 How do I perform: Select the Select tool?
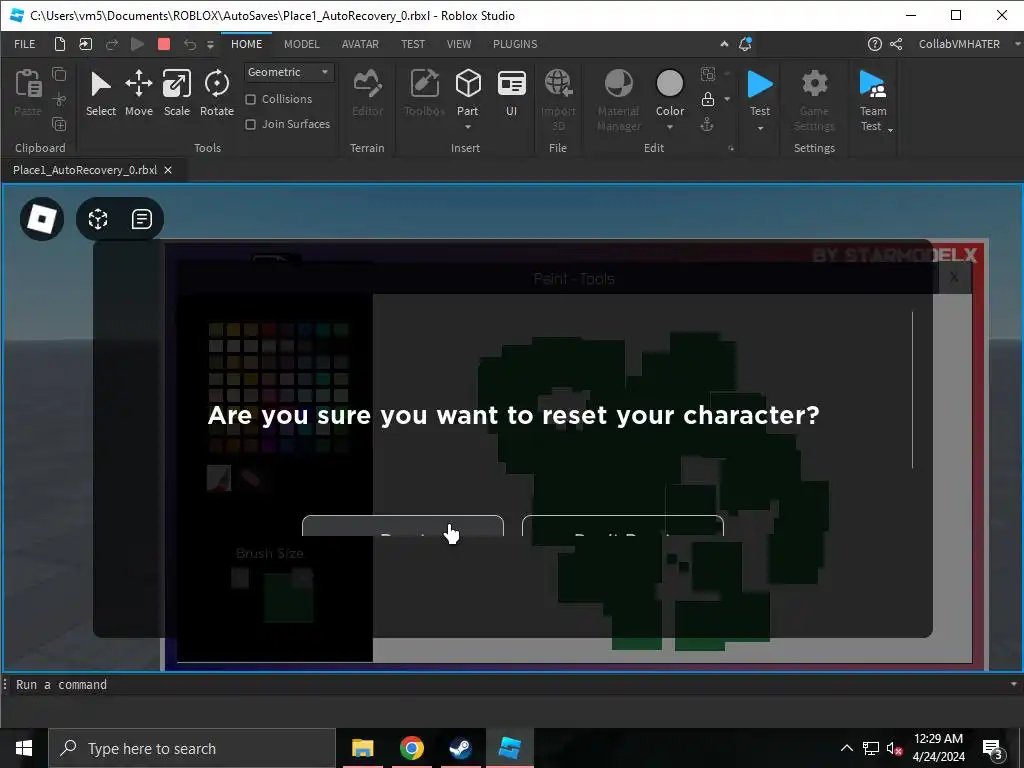click(101, 93)
